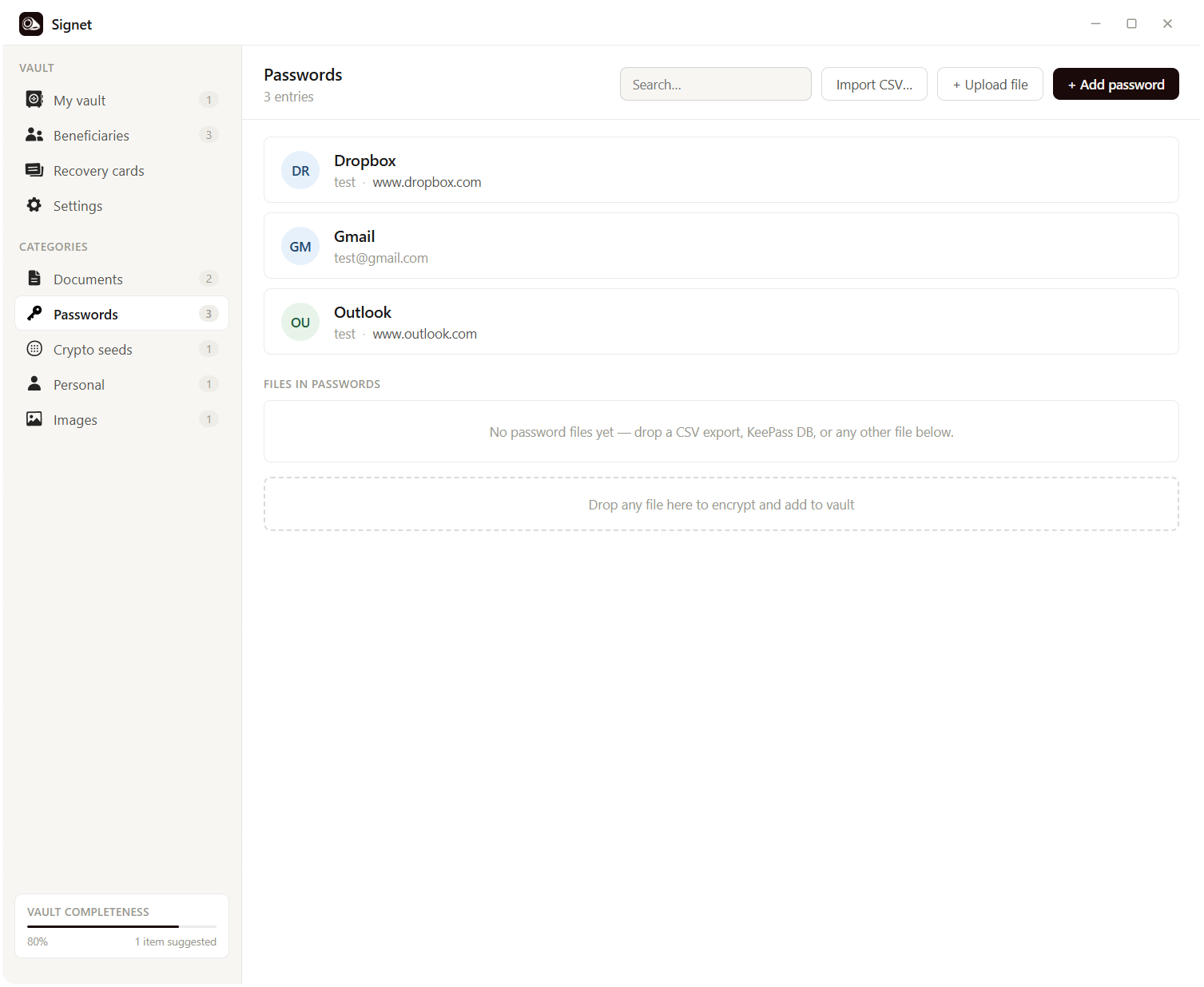Click test@gmail.com text

coord(381,258)
